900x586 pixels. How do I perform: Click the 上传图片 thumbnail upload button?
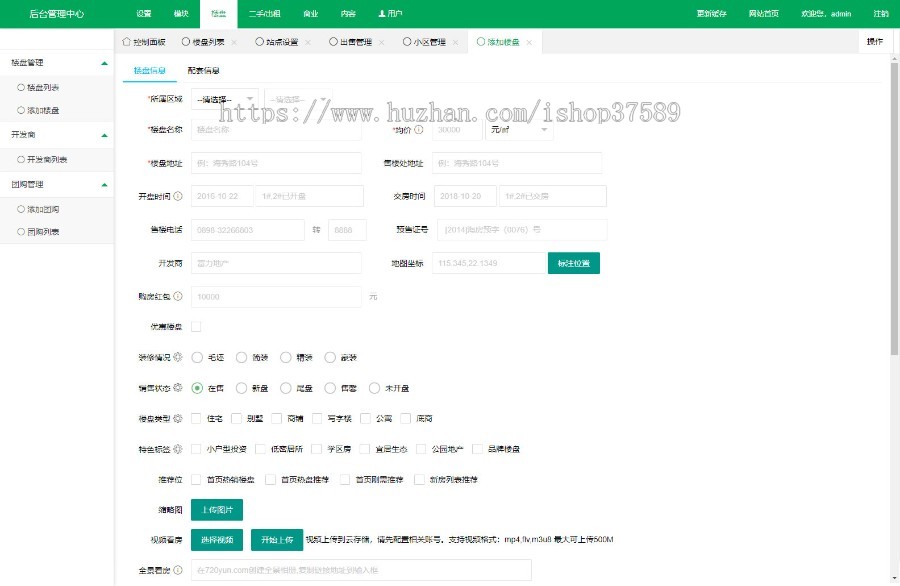(217, 510)
